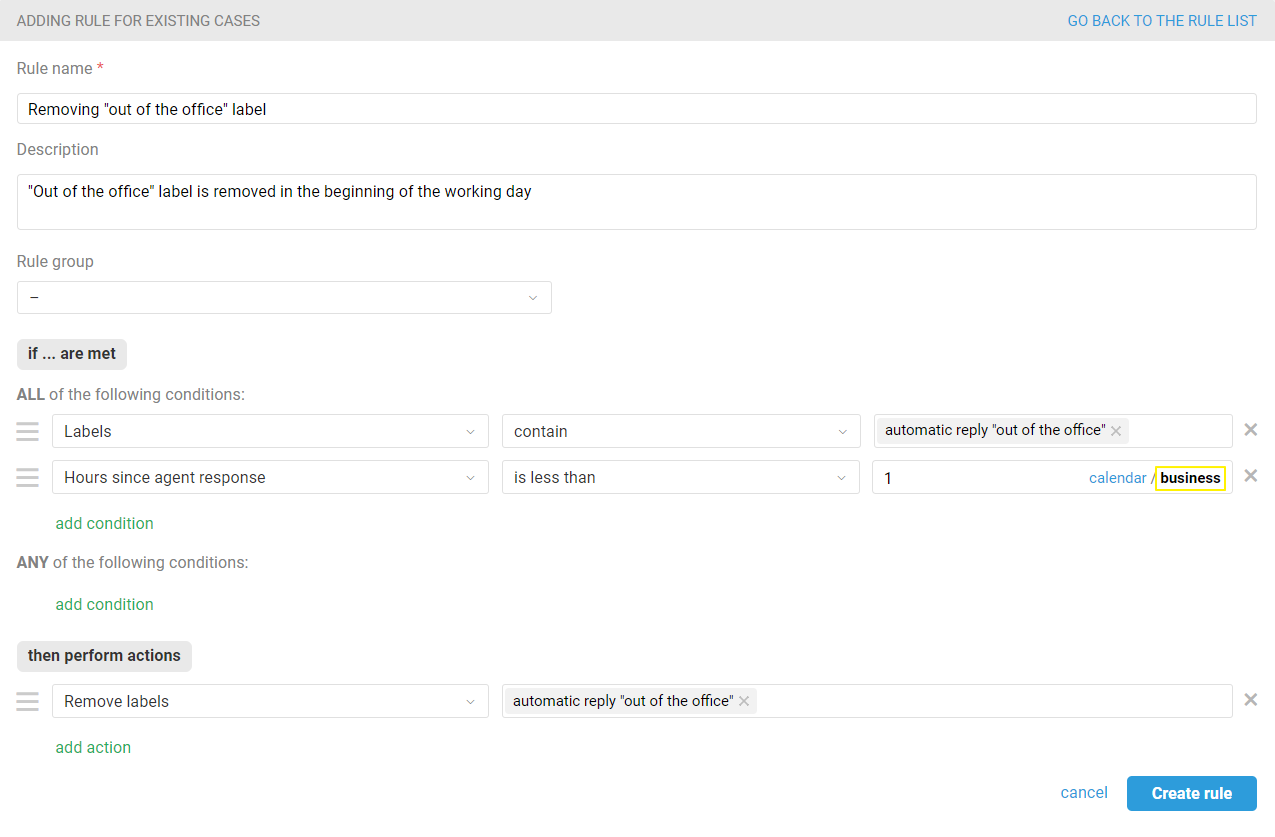Click drag handle of Remove labels action

pos(27,701)
